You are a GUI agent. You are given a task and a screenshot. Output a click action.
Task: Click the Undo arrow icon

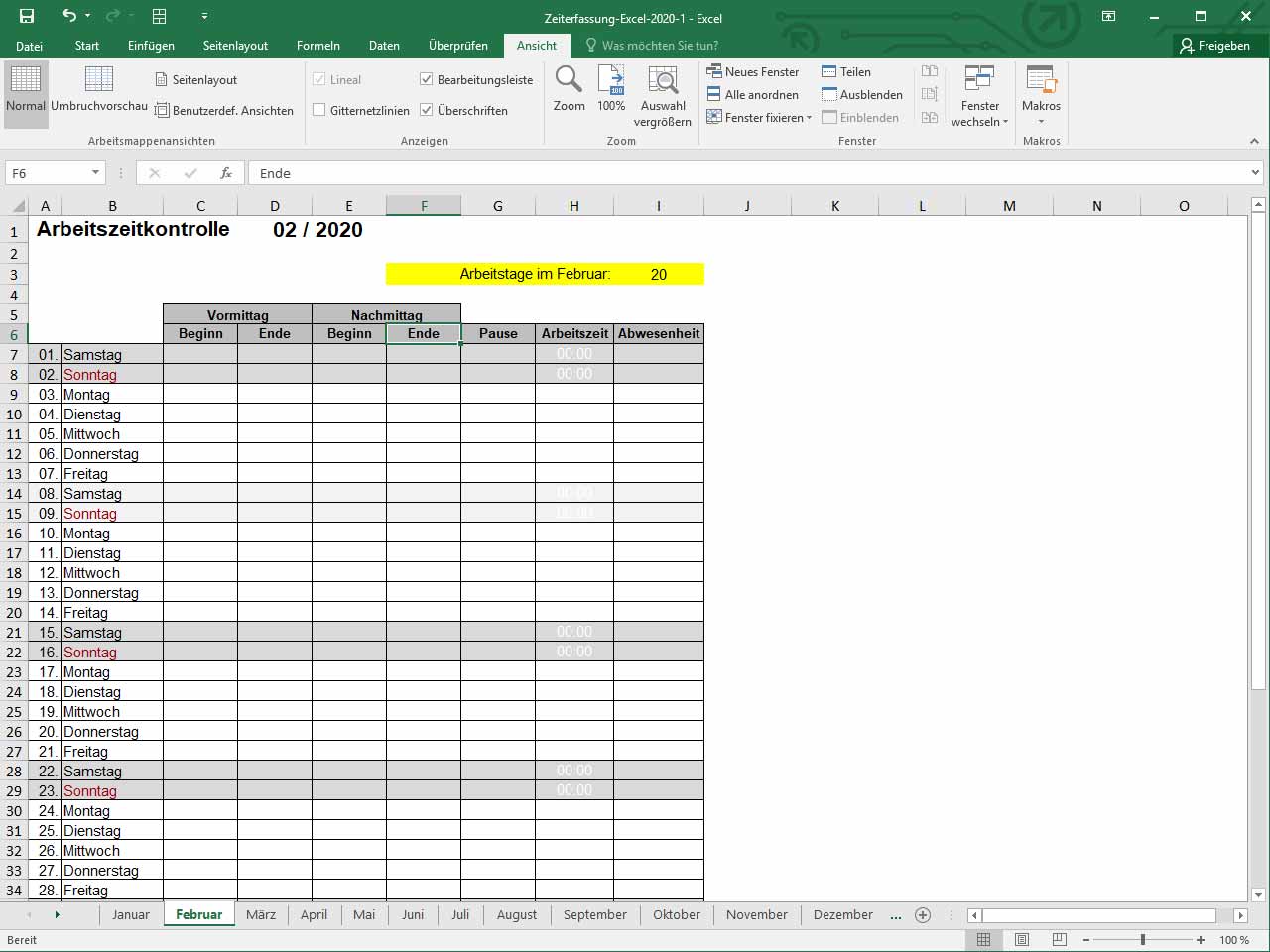(68, 16)
